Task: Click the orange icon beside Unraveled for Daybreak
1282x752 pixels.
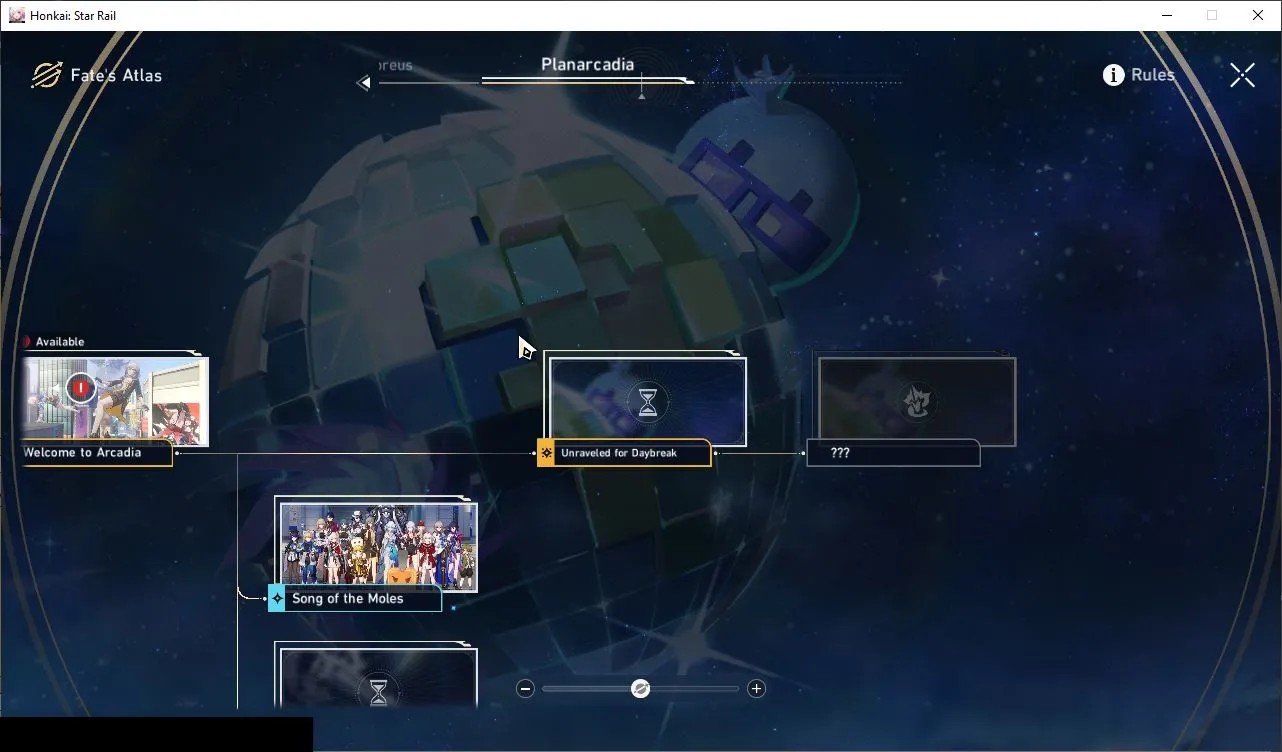Action: (546, 453)
